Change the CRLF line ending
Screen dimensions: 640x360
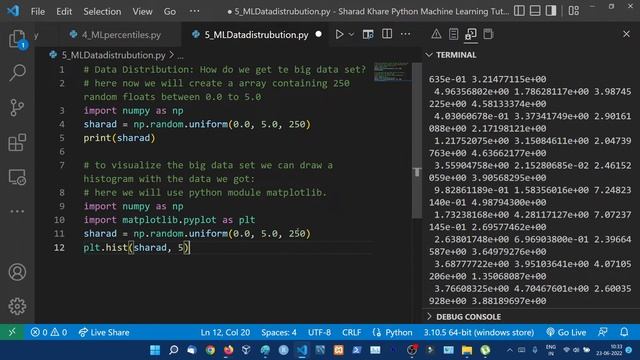click(x=351, y=332)
